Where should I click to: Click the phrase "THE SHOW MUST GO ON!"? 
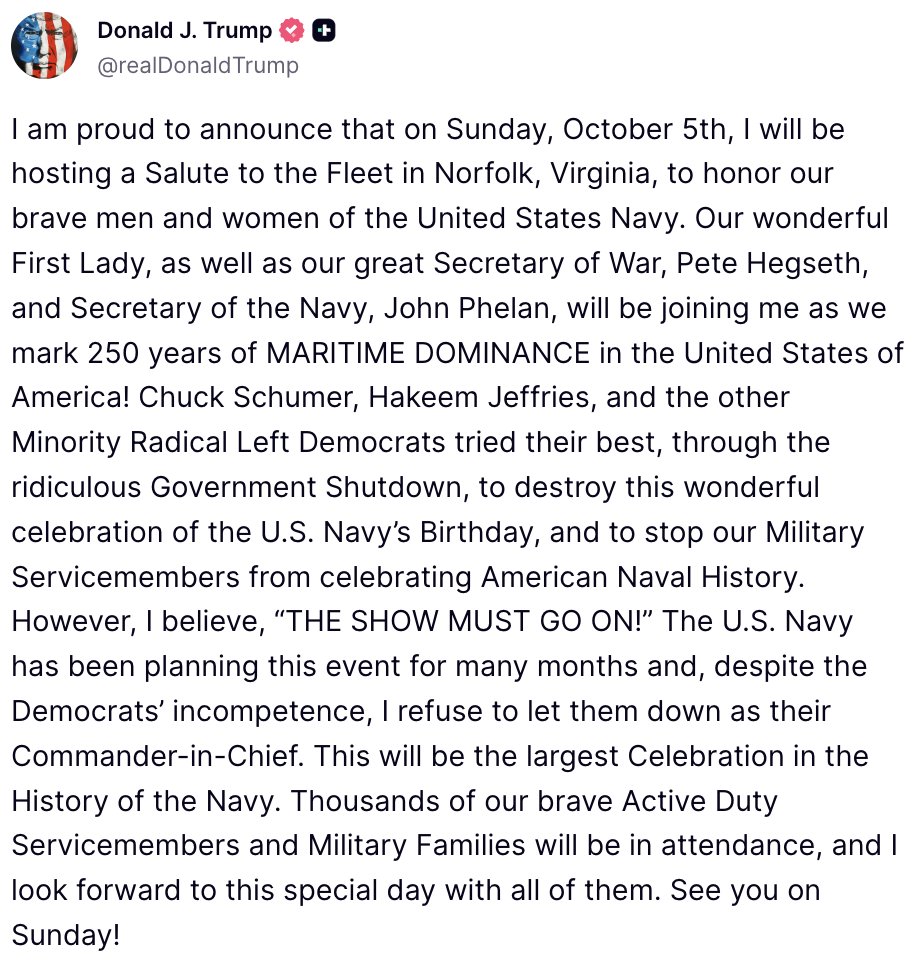[x=467, y=620]
